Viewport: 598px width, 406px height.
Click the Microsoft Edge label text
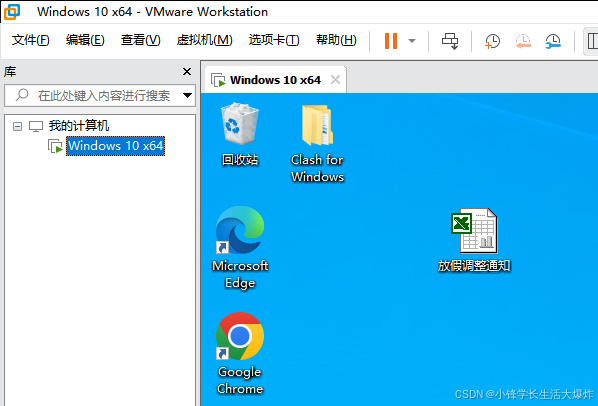tap(240, 274)
